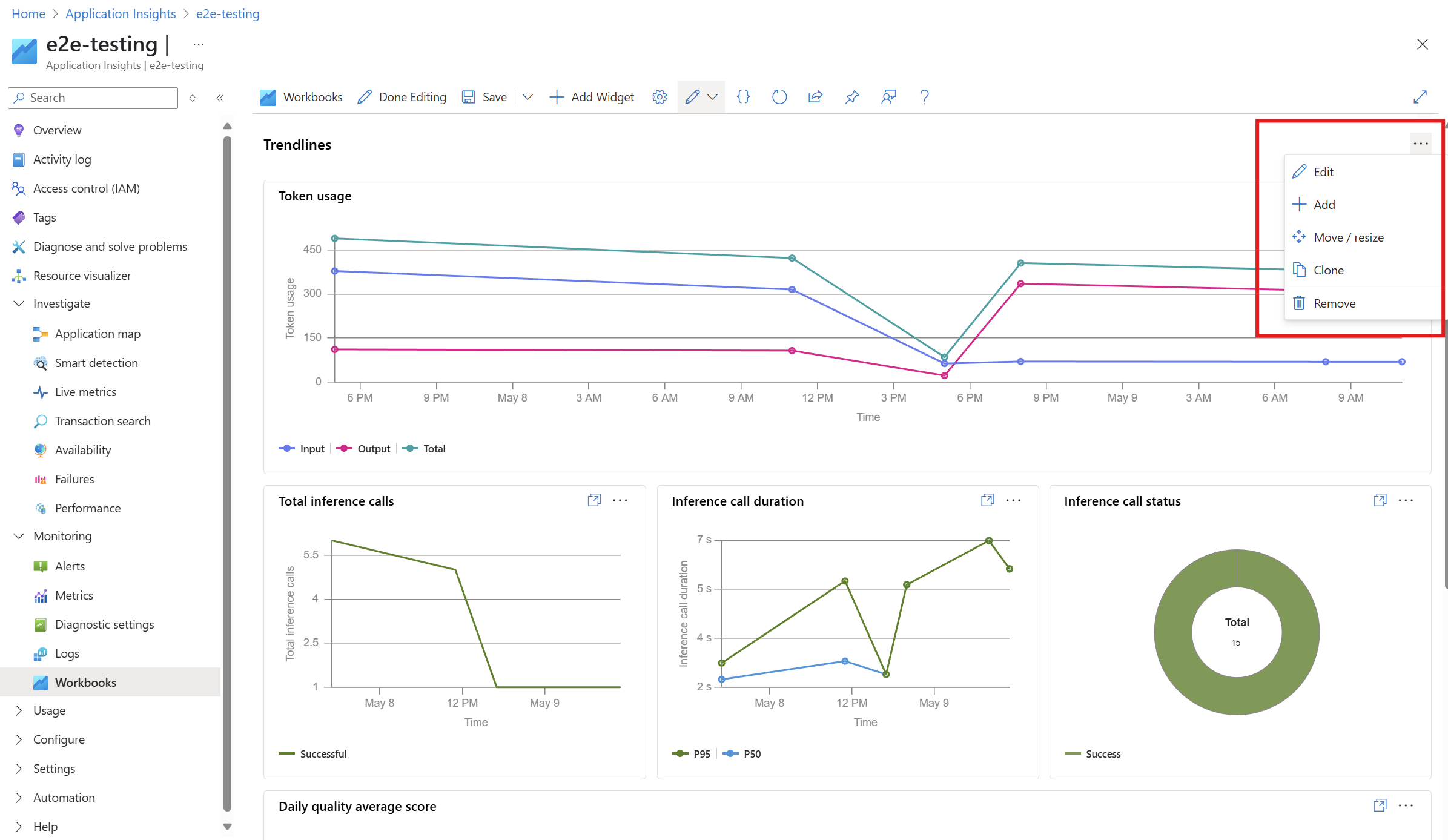Click the feedback person icon
This screenshot has width=1448, height=840.
coord(888,97)
